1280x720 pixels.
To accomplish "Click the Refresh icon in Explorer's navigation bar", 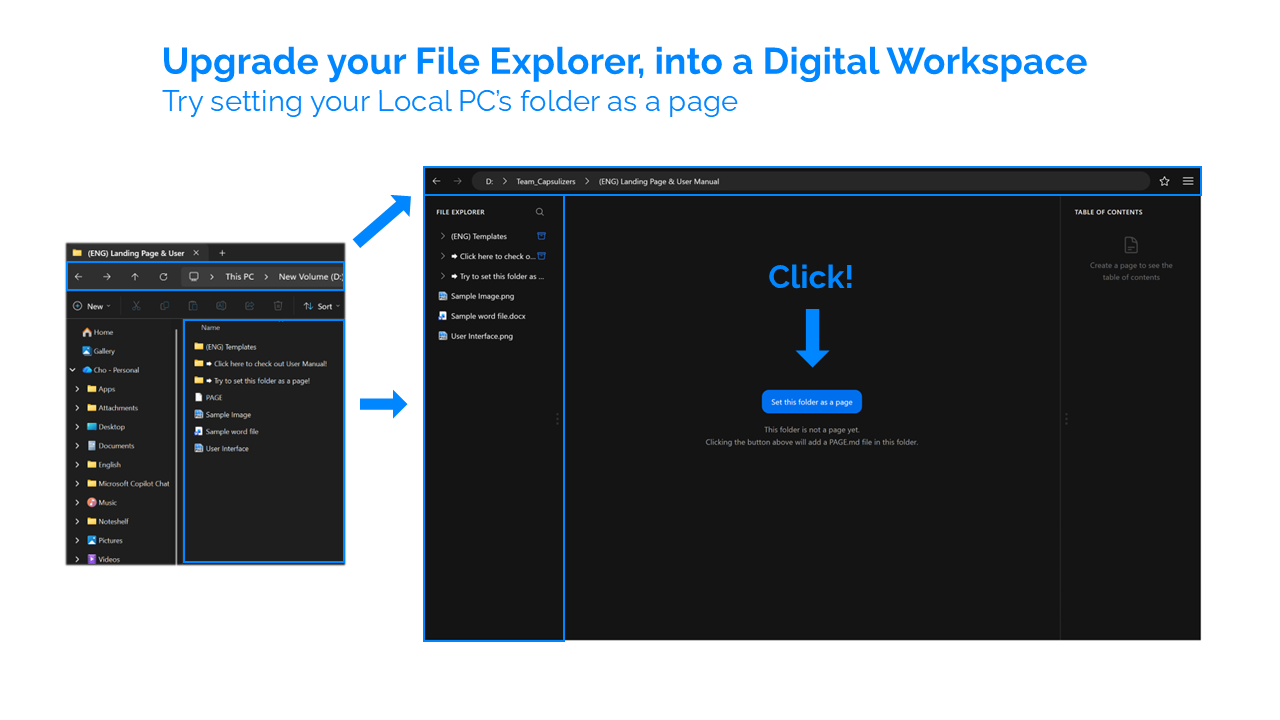I will point(164,277).
